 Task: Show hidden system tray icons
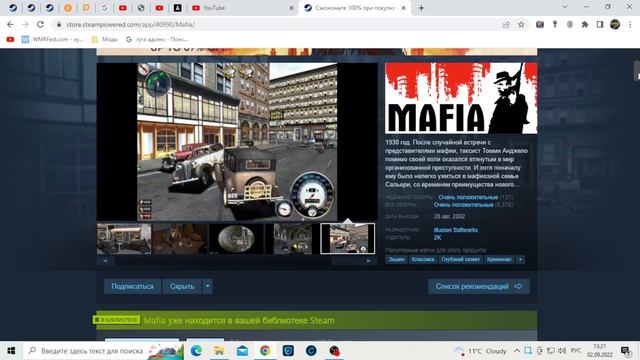click(x=517, y=351)
